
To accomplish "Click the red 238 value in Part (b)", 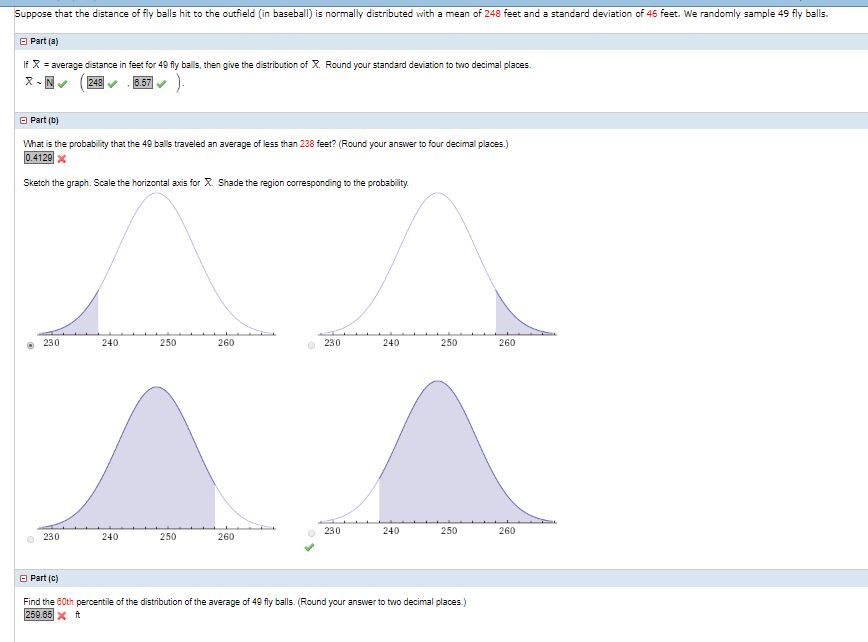I will [307, 144].
